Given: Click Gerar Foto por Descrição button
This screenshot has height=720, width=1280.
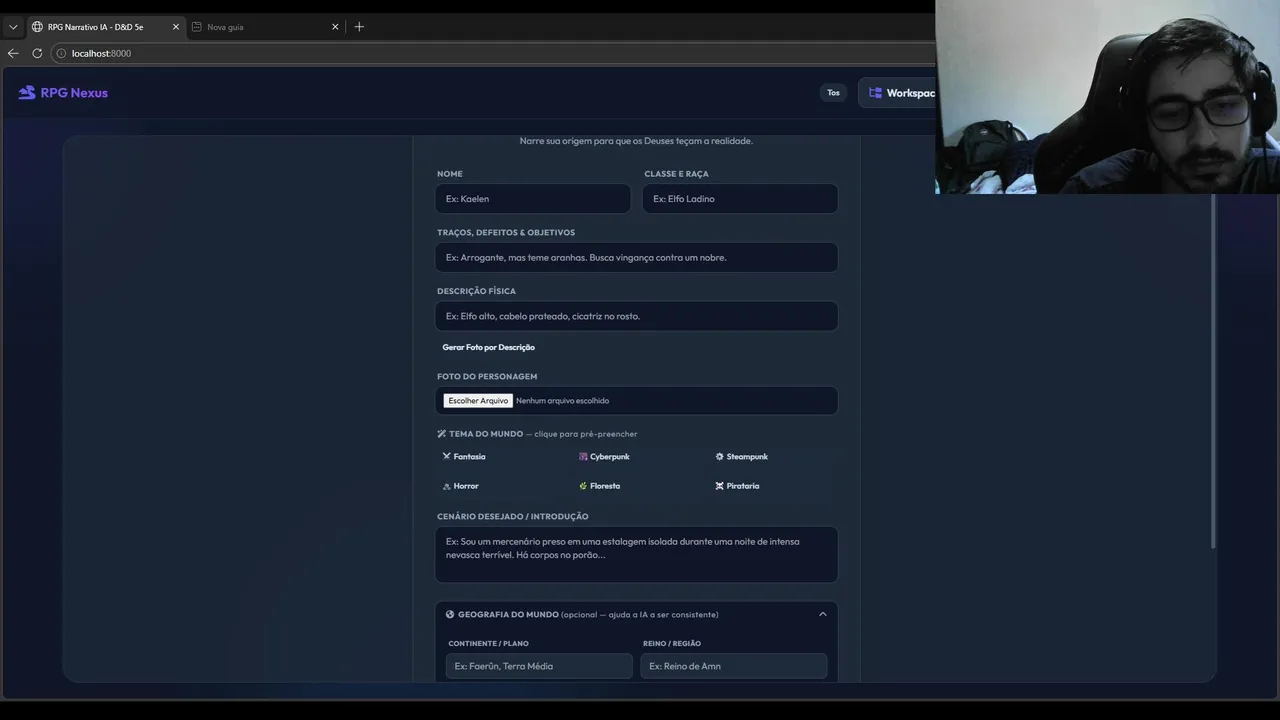Looking at the screenshot, I should 489,347.
